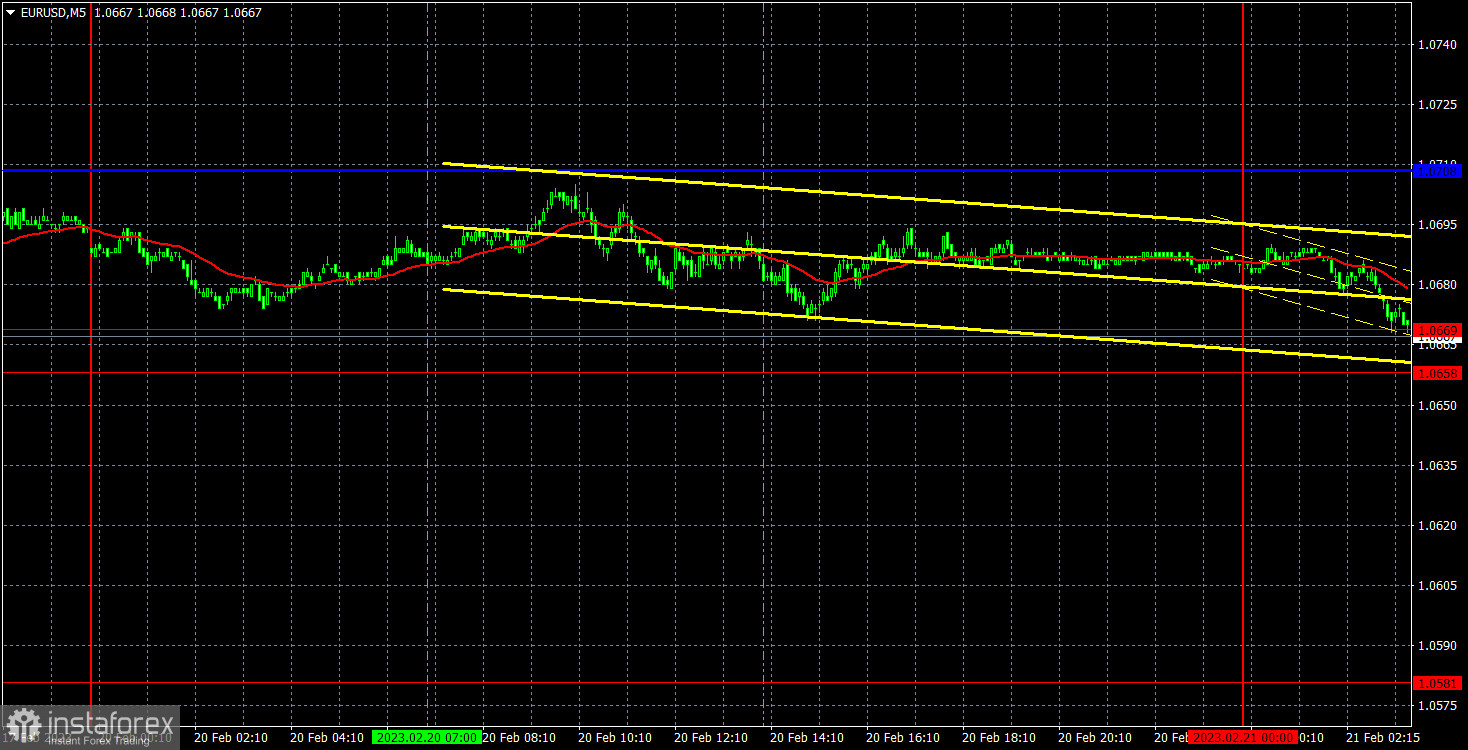The width and height of the screenshot is (1468, 750).
Task: Click the 1.0575 price axis value
Action: [x=1439, y=705]
